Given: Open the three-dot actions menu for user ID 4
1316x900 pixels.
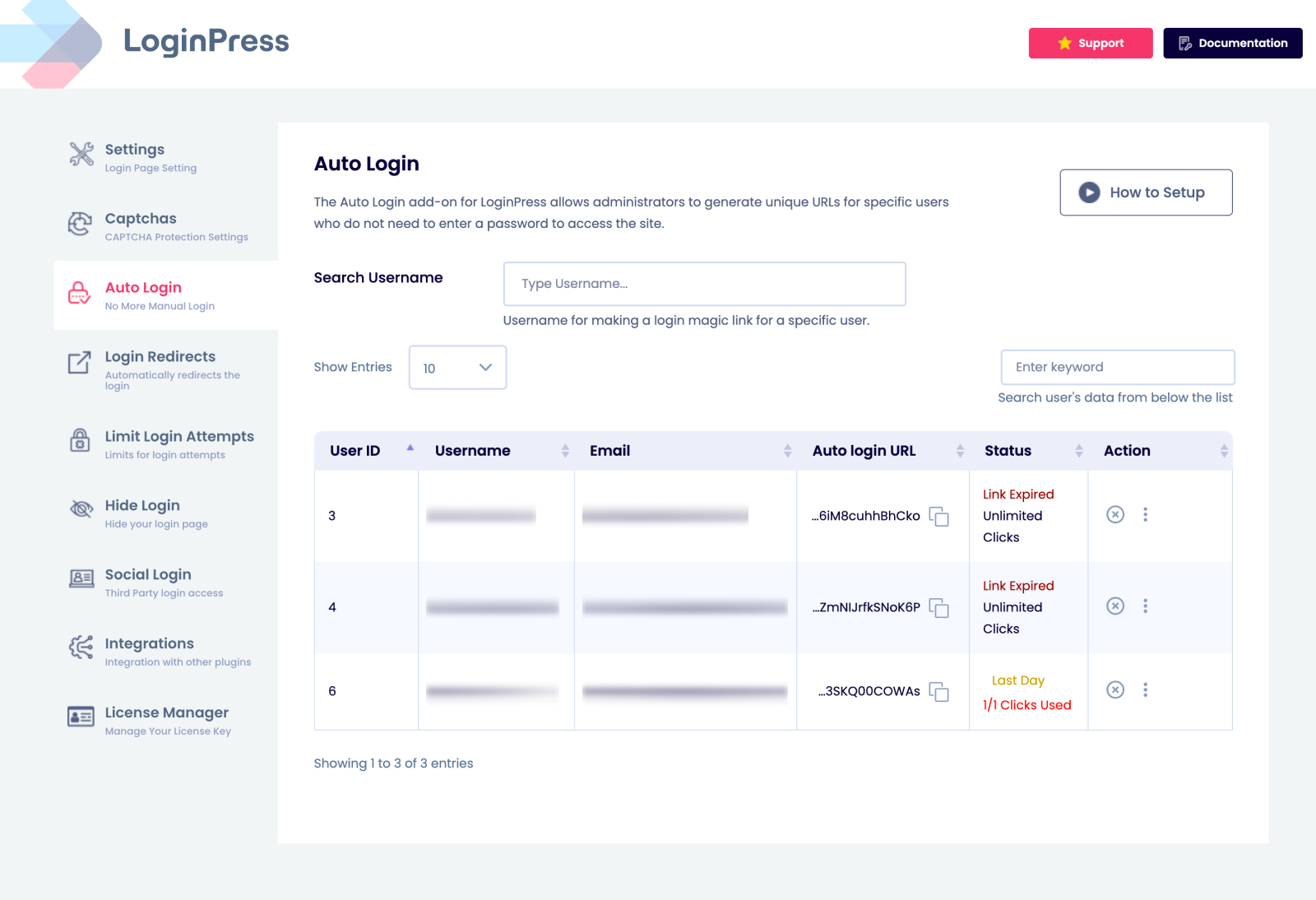Looking at the screenshot, I should pyautogui.click(x=1146, y=606).
